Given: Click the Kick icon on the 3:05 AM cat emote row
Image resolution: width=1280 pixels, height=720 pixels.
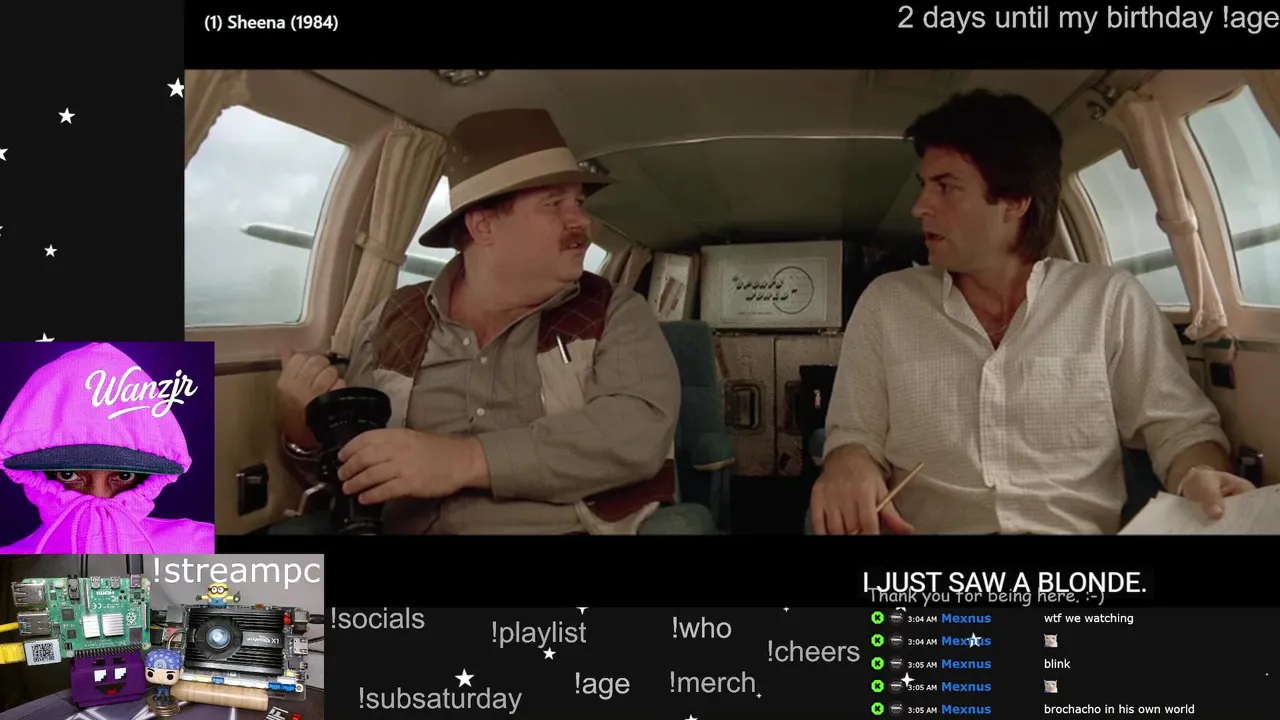Looking at the screenshot, I should (x=877, y=686).
